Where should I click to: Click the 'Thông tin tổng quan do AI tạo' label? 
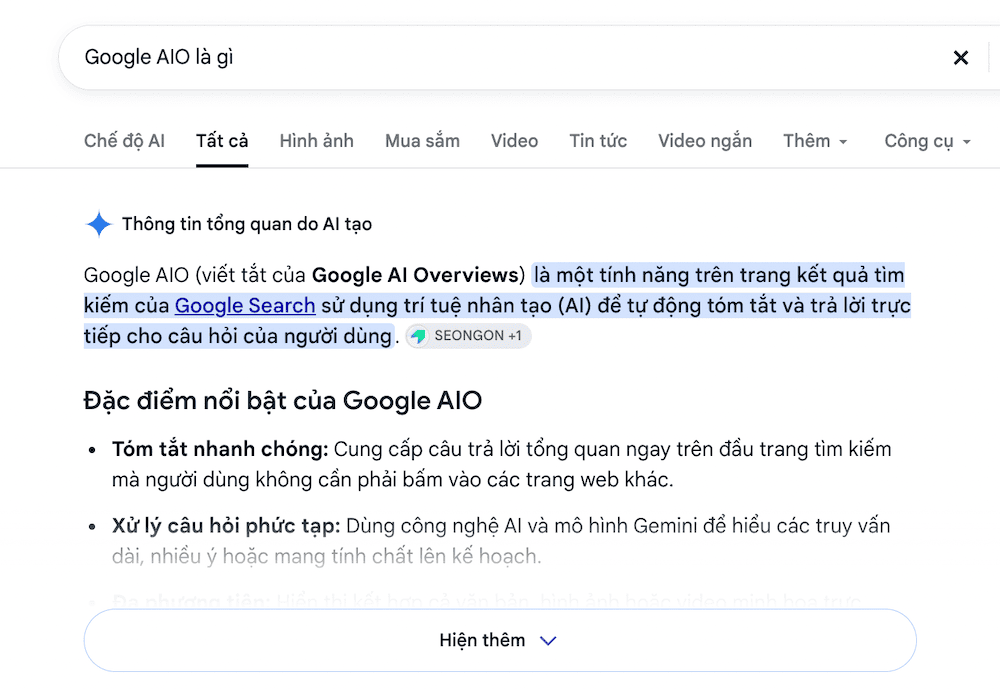(247, 224)
